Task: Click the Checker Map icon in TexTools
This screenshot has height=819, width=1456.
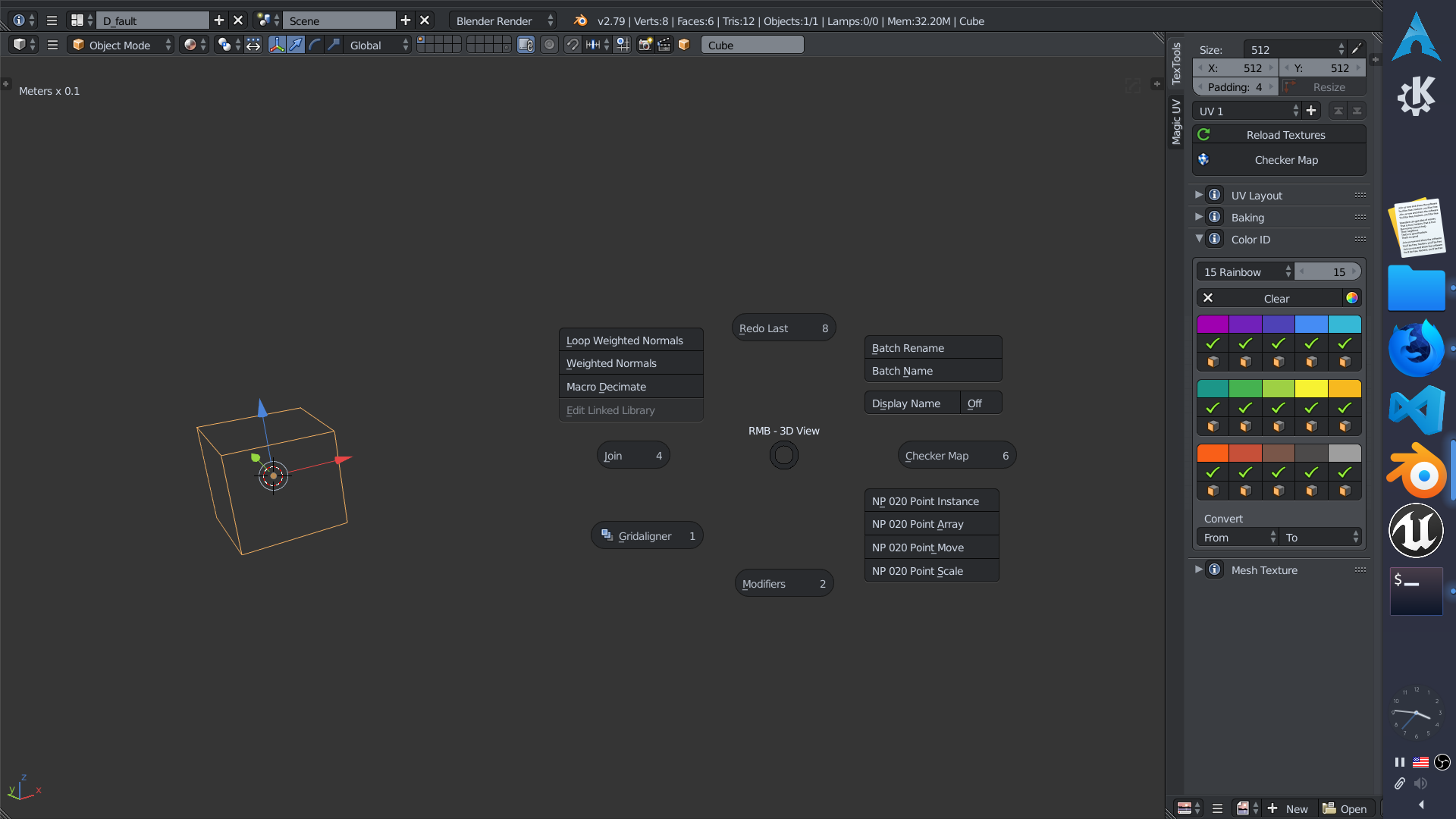Action: click(1203, 160)
